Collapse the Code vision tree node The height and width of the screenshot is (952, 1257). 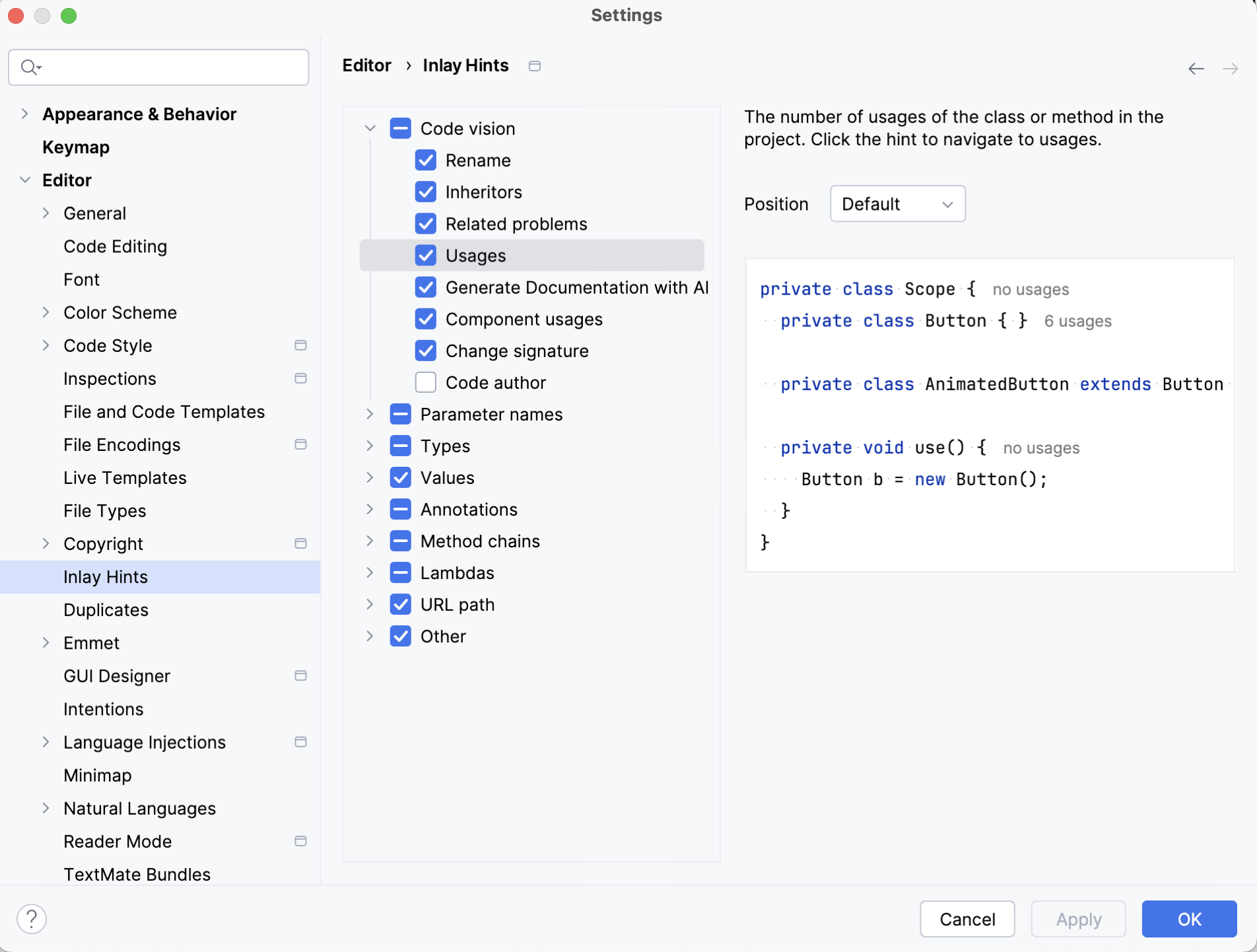coord(370,128)
